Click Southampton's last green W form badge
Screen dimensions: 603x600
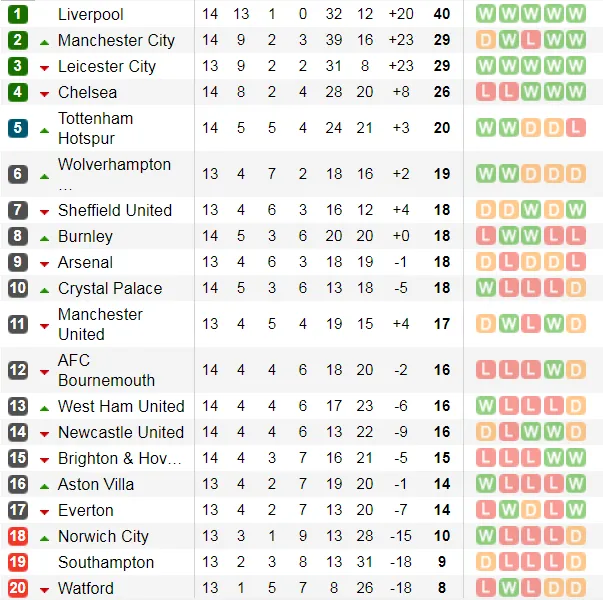575,562
